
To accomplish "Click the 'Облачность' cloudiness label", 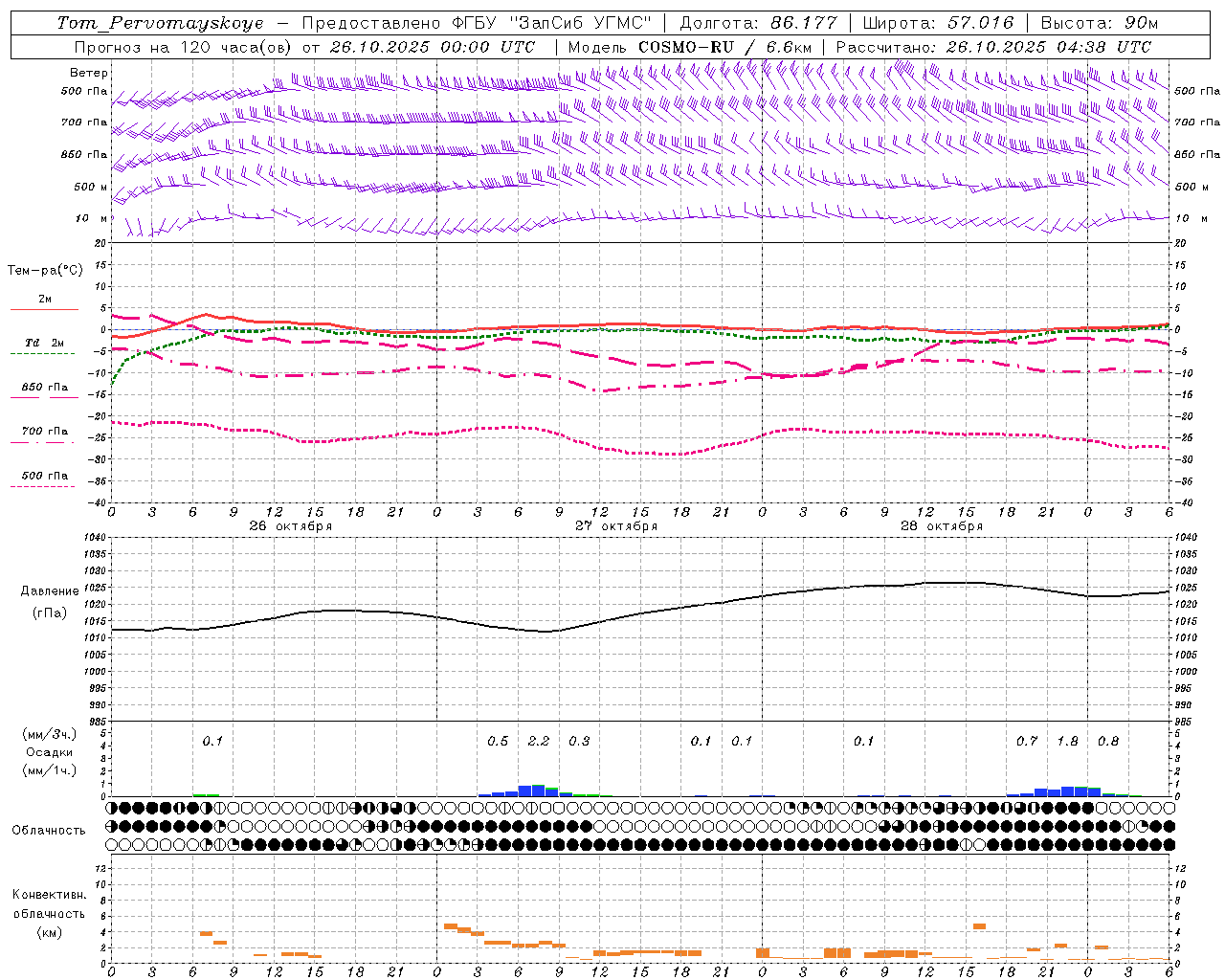I will coord(49,830).
